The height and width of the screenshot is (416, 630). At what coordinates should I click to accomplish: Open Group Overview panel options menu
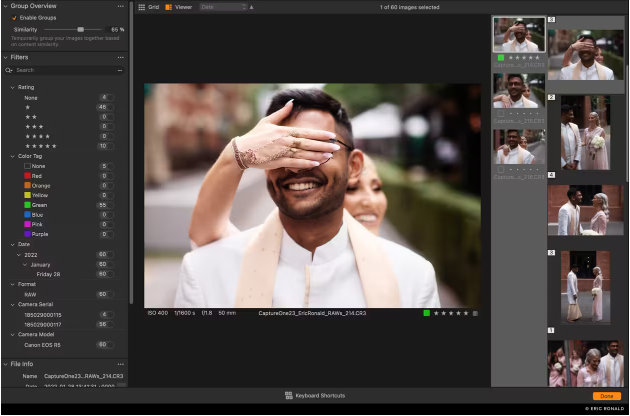pyautogui.click(x=121, y=6)
